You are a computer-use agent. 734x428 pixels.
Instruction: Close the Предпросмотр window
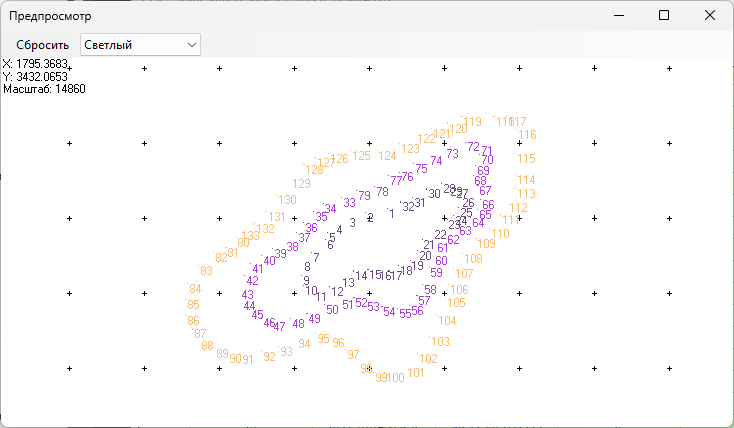(x=709, y=16)
